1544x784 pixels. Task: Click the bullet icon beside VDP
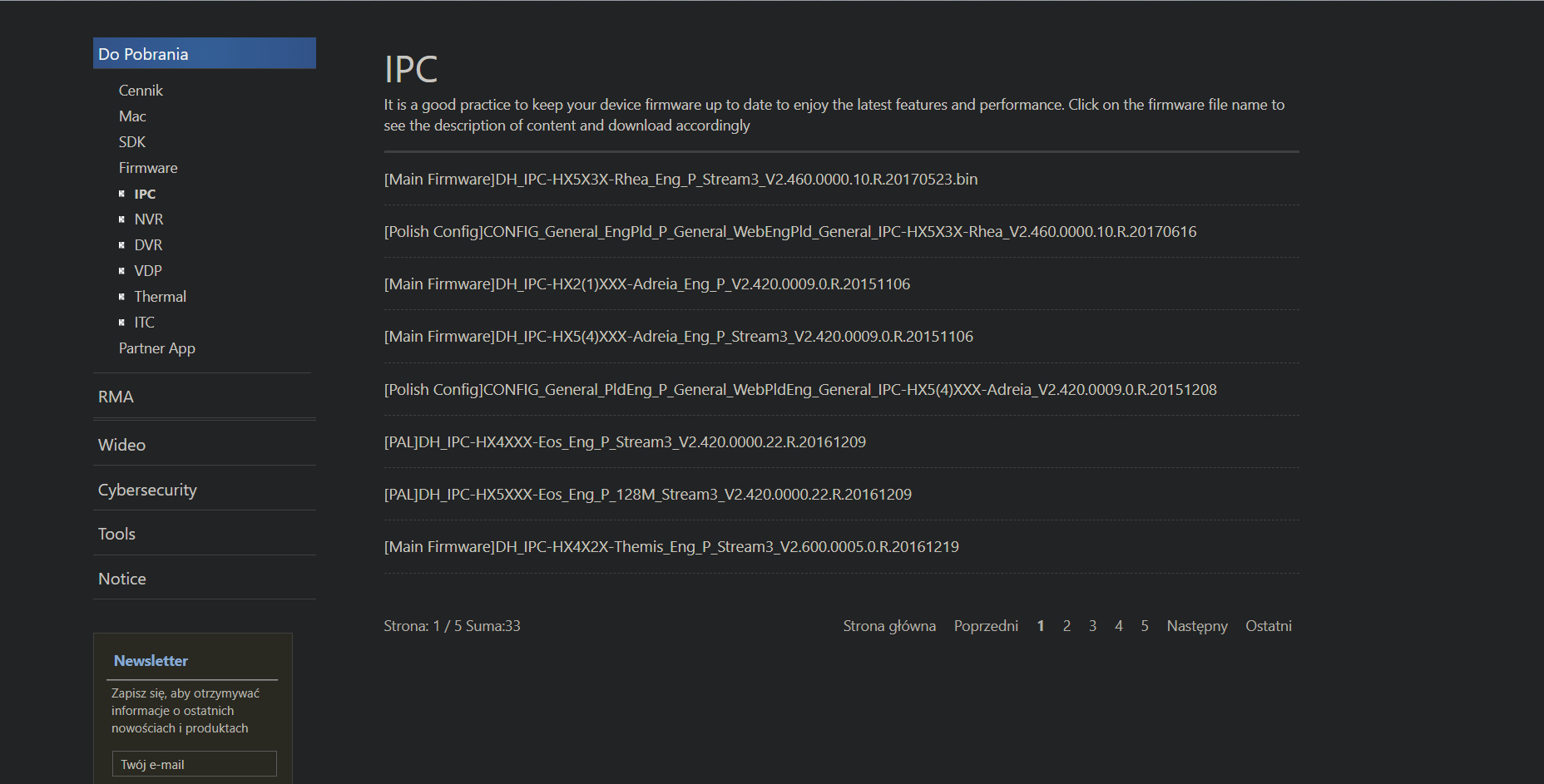121,271
